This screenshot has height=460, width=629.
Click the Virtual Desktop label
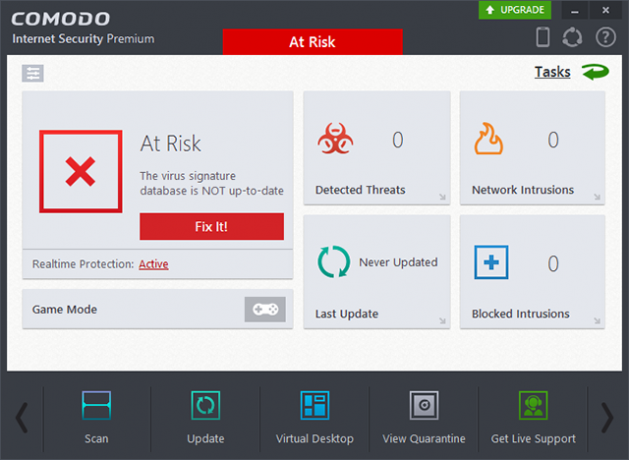(x=315, y=439)
